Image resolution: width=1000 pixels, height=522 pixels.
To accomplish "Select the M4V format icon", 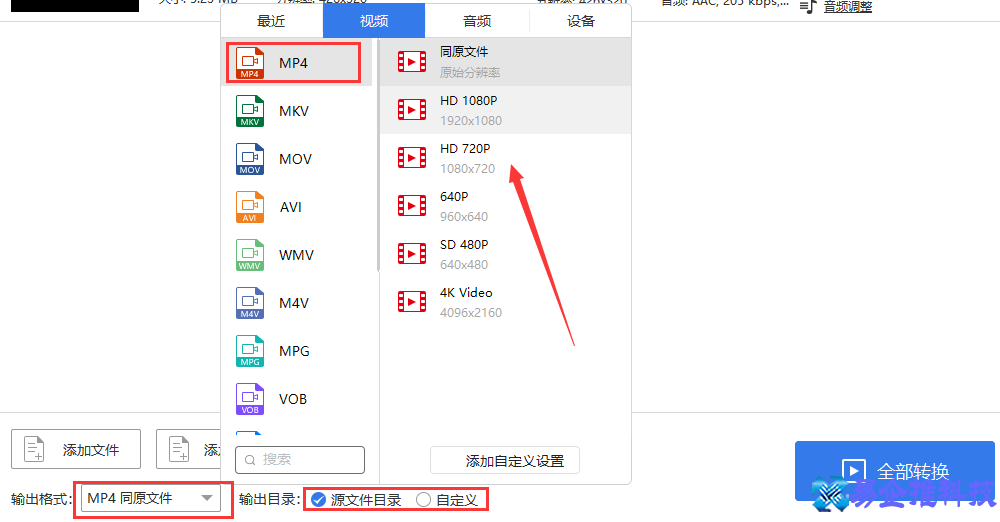I will tap(250, 303).
